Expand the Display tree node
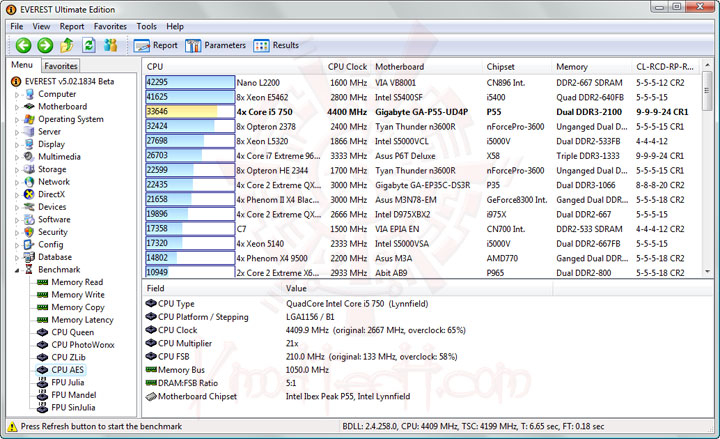The height and width of the screenshot is (439, 720). click(17, 145)
